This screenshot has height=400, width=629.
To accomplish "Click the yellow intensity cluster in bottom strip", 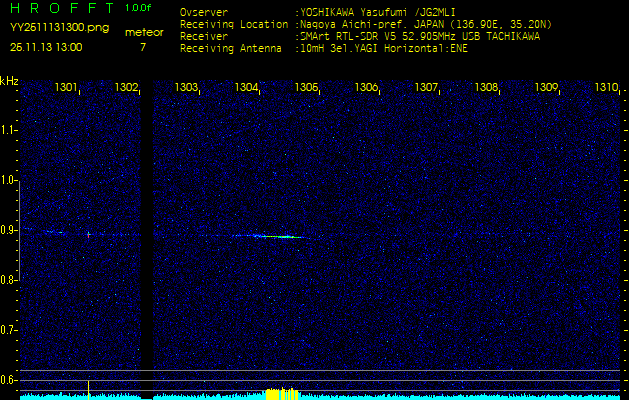I will [x=281, y=394].
